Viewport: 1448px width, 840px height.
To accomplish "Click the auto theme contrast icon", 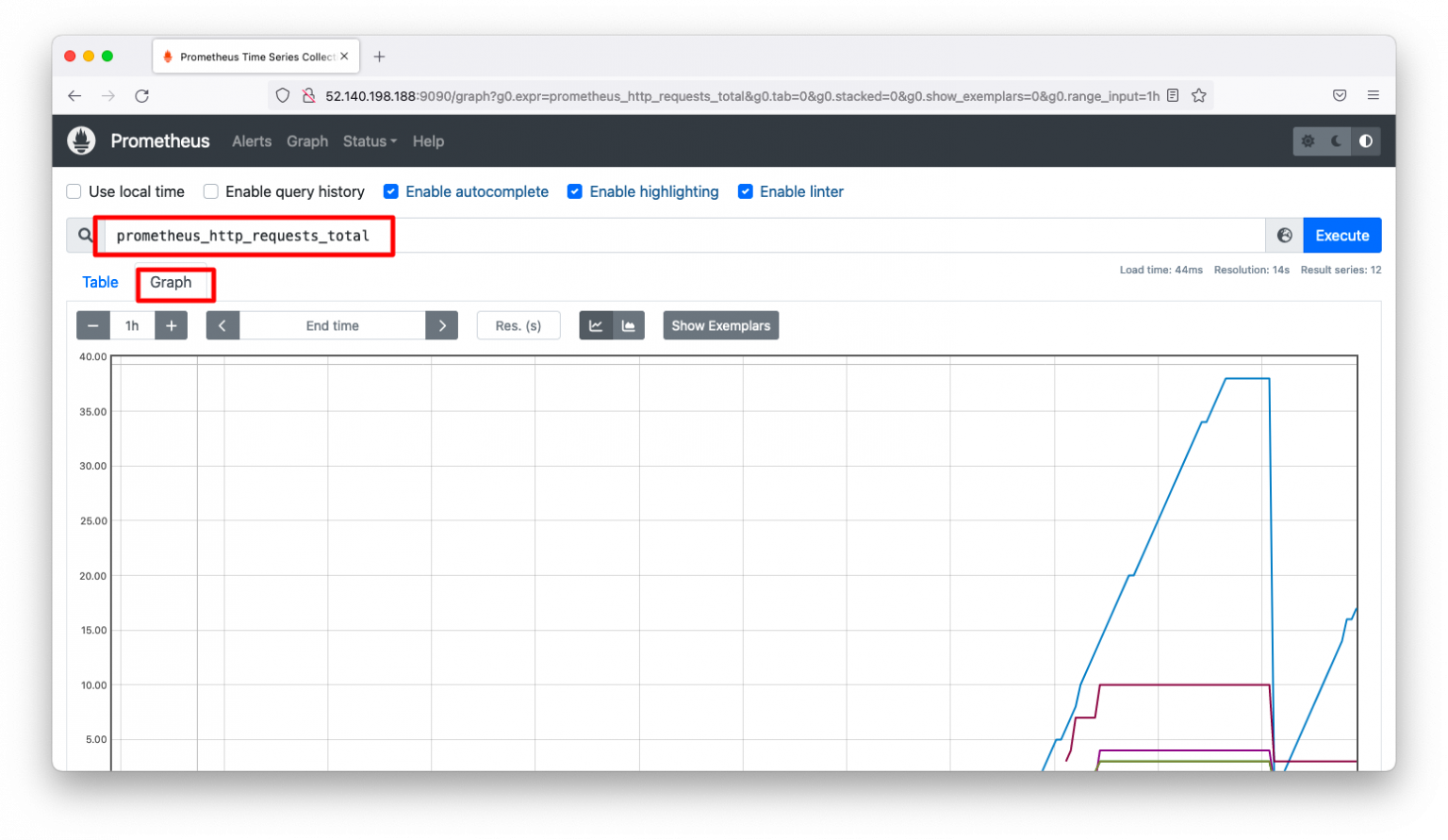I will tap(1365, 140).
